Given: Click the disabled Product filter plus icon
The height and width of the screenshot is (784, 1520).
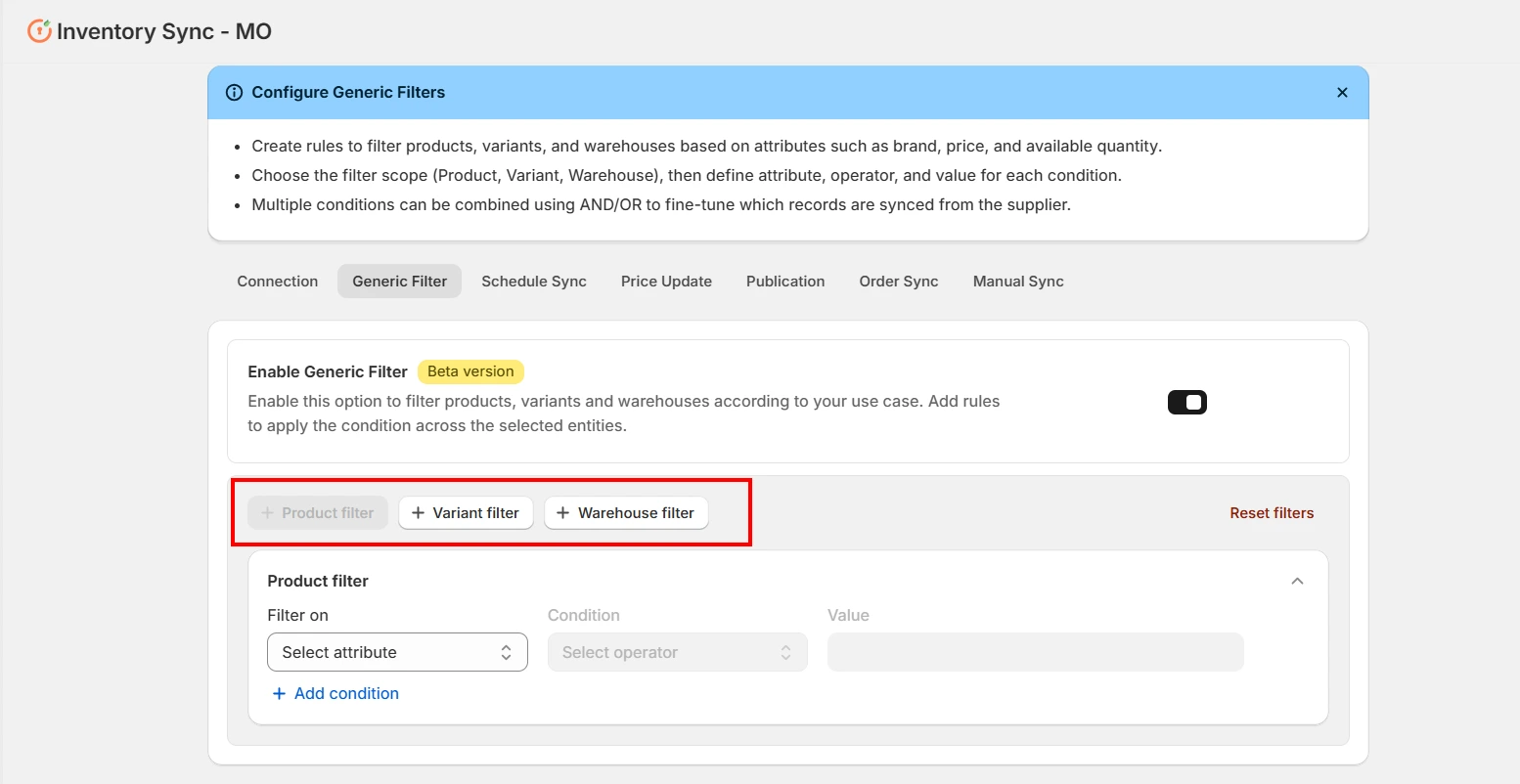Looking at the screenshot, I should [268, 512].
